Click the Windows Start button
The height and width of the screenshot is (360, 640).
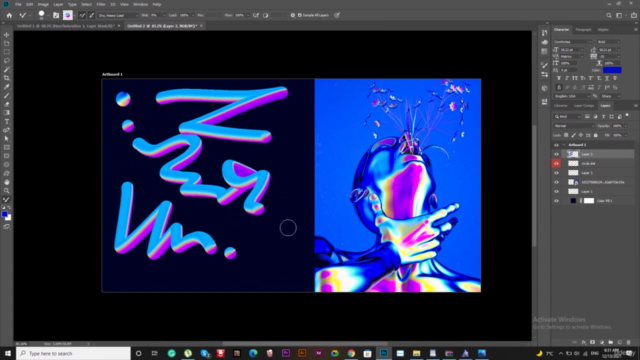(8, 353)
